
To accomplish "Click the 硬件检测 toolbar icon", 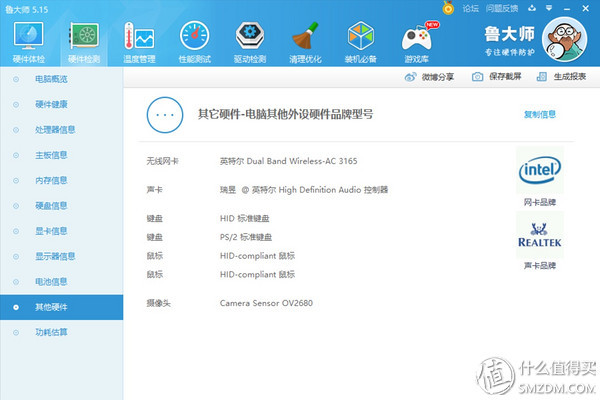I will (83, 42).
